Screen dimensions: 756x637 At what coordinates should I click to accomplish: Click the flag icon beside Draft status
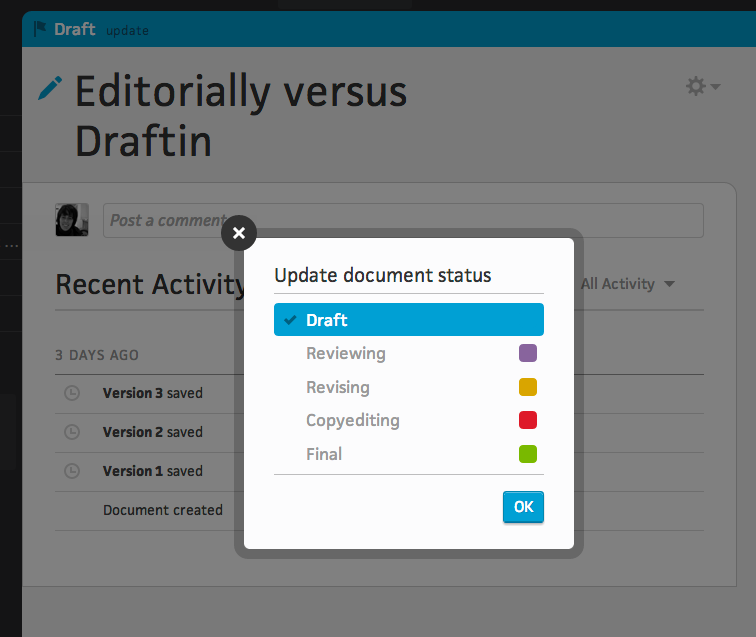click(40, 29)
